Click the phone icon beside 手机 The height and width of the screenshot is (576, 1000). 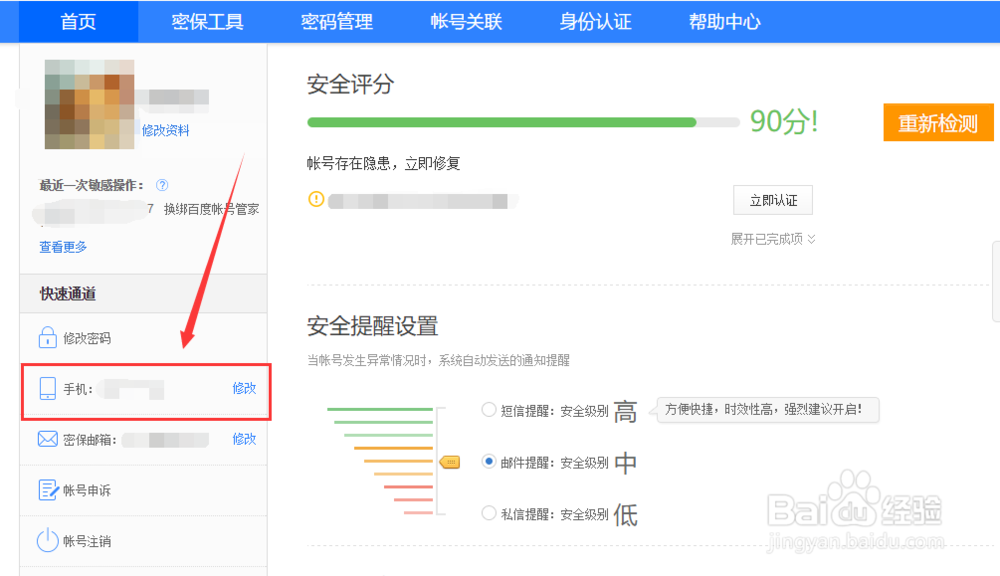47,389
